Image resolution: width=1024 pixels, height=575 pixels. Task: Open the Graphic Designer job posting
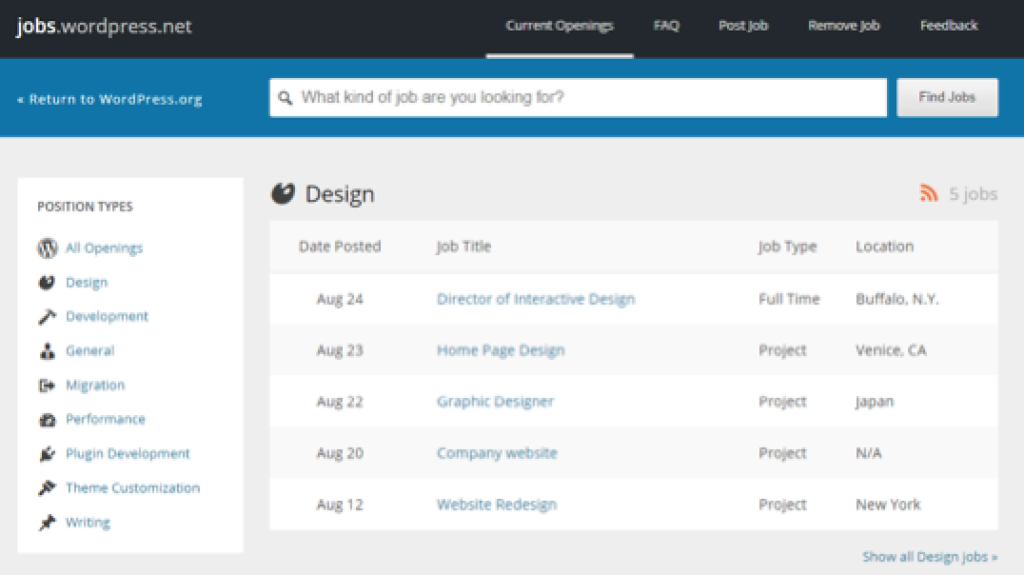(495, 402)
